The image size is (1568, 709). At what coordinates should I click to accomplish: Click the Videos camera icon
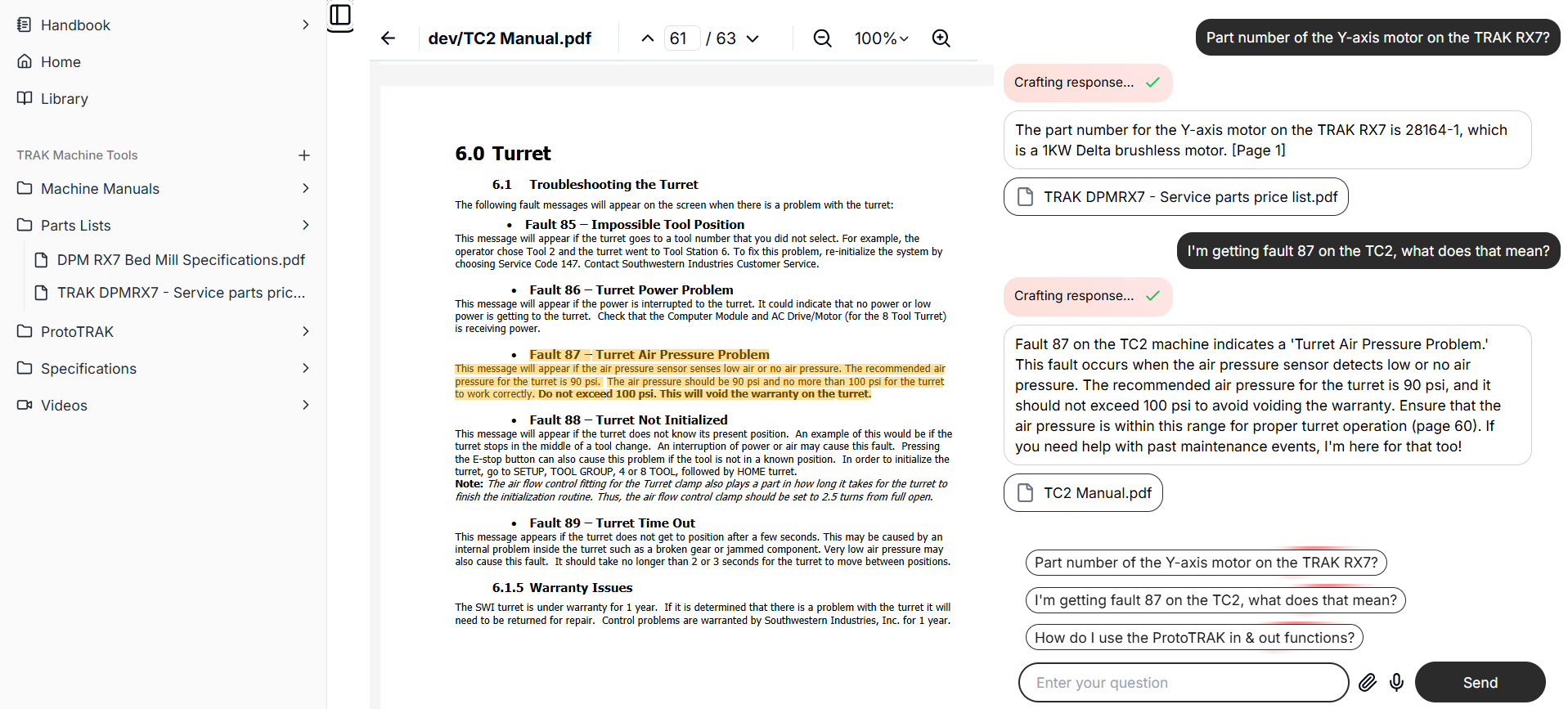pyautogui.click(x=25, y=405)
